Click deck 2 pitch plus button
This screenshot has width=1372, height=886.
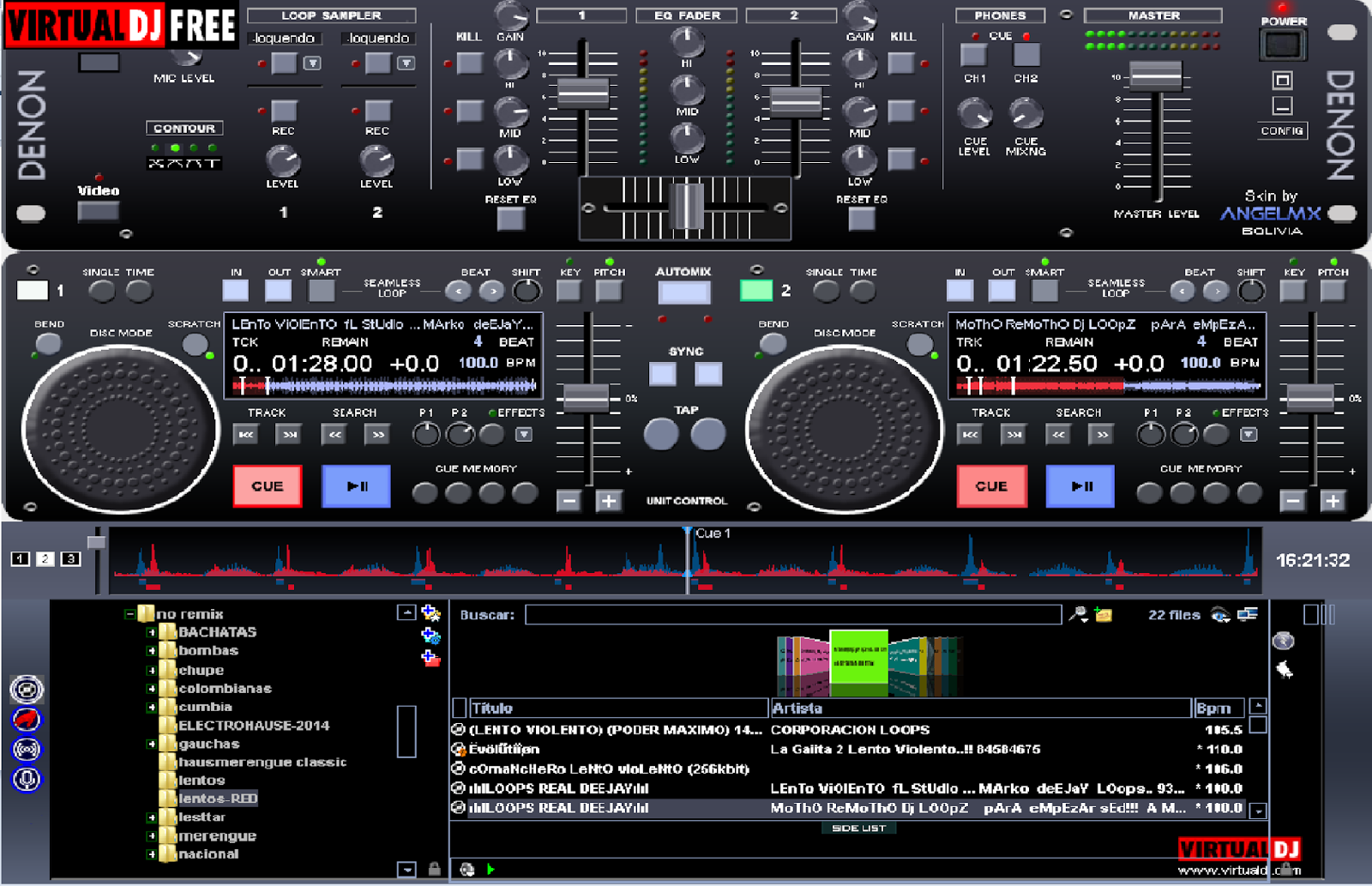1333,501
